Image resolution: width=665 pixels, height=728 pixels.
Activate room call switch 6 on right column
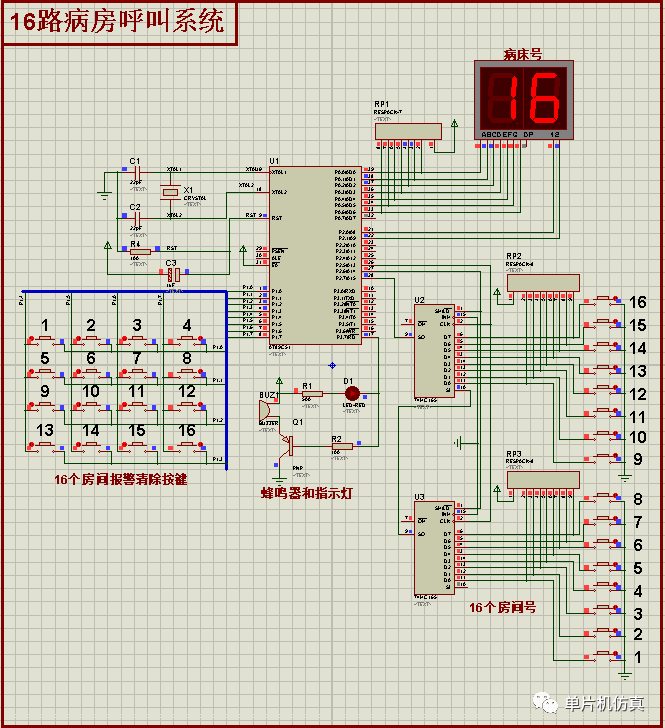pos(603,543)
